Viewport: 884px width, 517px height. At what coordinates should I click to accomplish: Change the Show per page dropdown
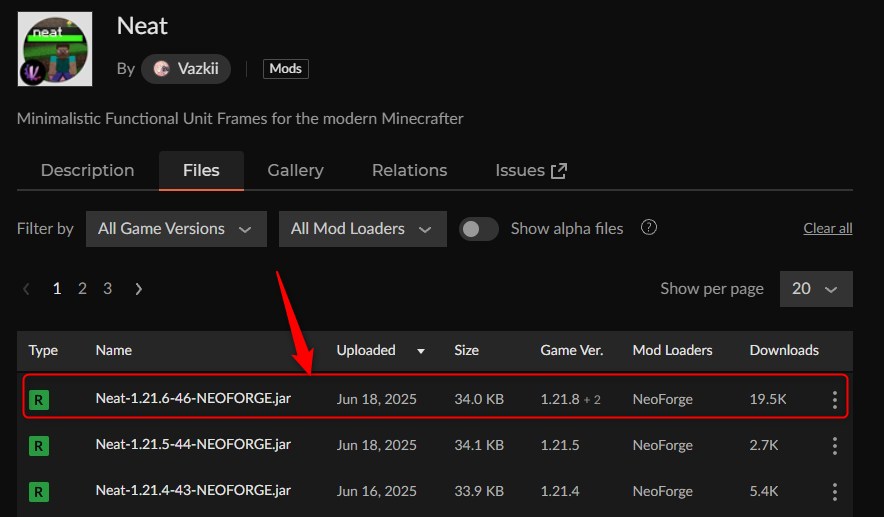(815, 289)
